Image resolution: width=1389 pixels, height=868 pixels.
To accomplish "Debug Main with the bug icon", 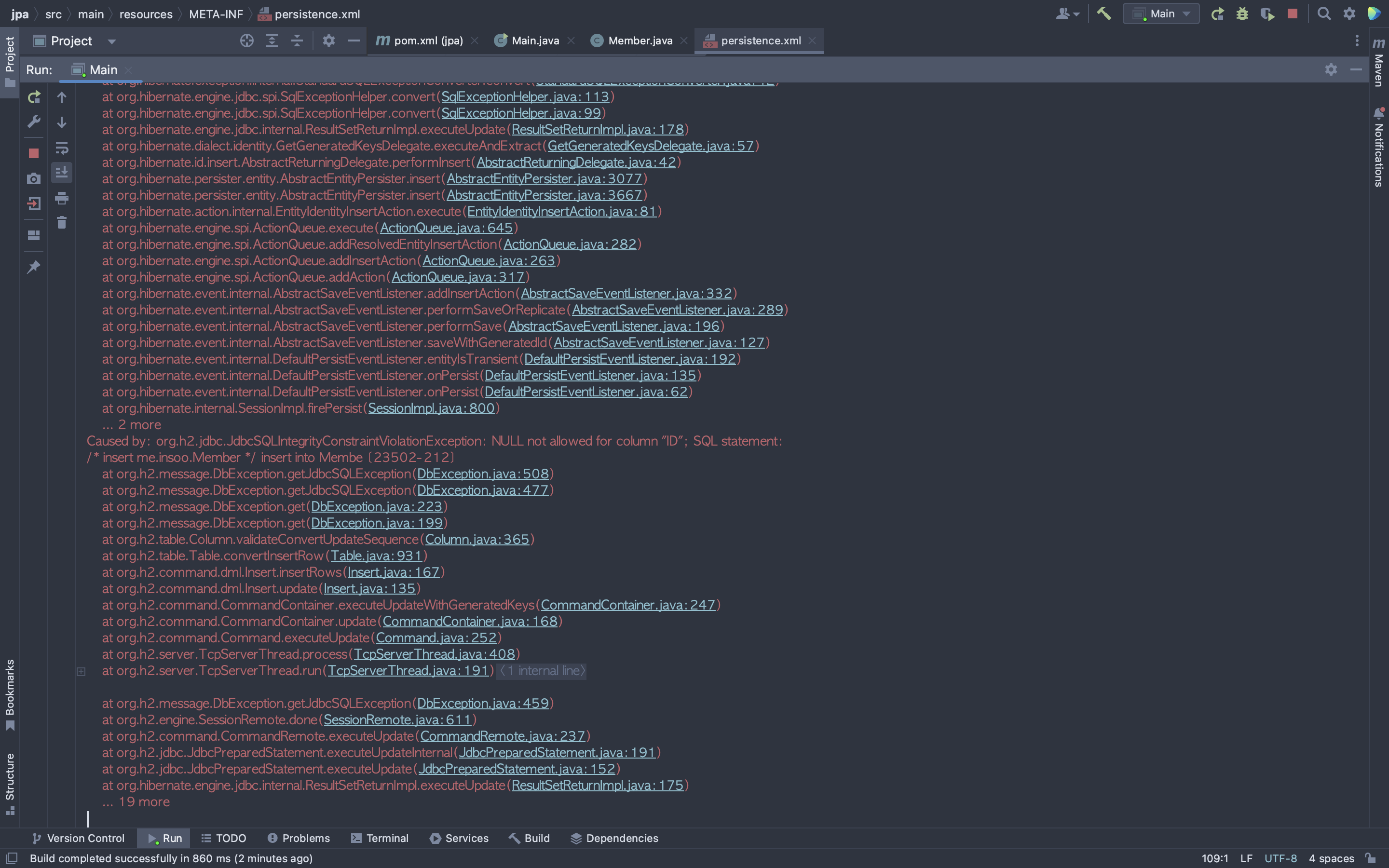I will point(1242,14).
